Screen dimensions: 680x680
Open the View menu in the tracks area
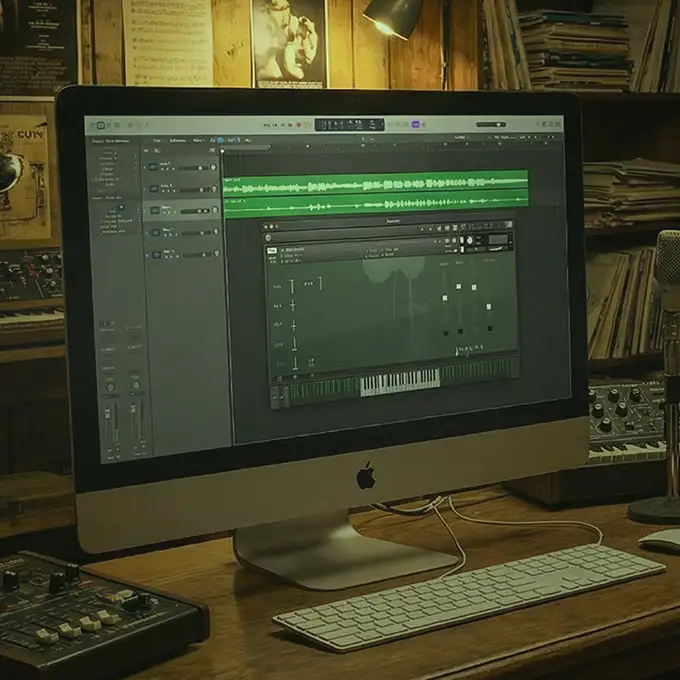(197, 140)
